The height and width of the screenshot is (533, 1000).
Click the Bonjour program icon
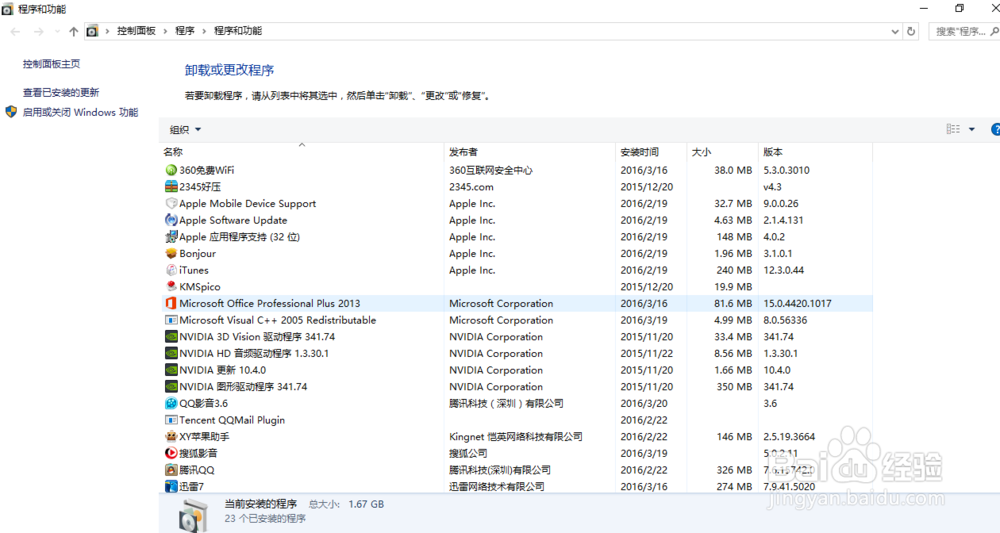[171, 253]
